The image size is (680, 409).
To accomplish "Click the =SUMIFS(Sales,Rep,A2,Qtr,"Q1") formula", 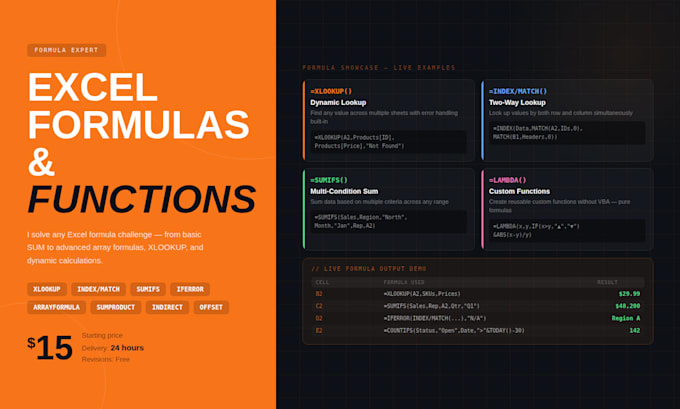I will click(x=432, y=306).
